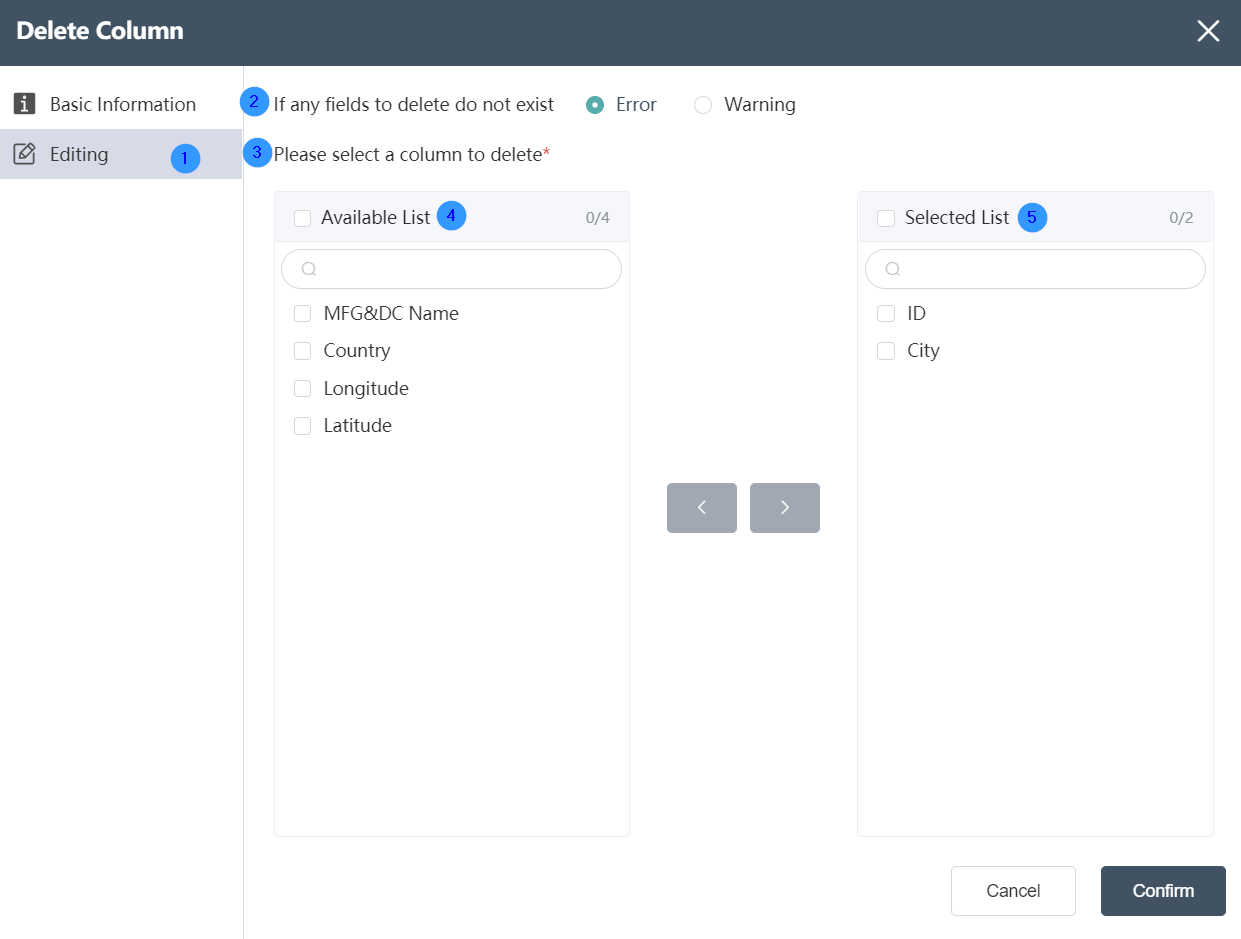This screenshot has width=1241, height=939.
Task: Cancel the Delete Column dialog
Action: click(x=1013, y=891)
